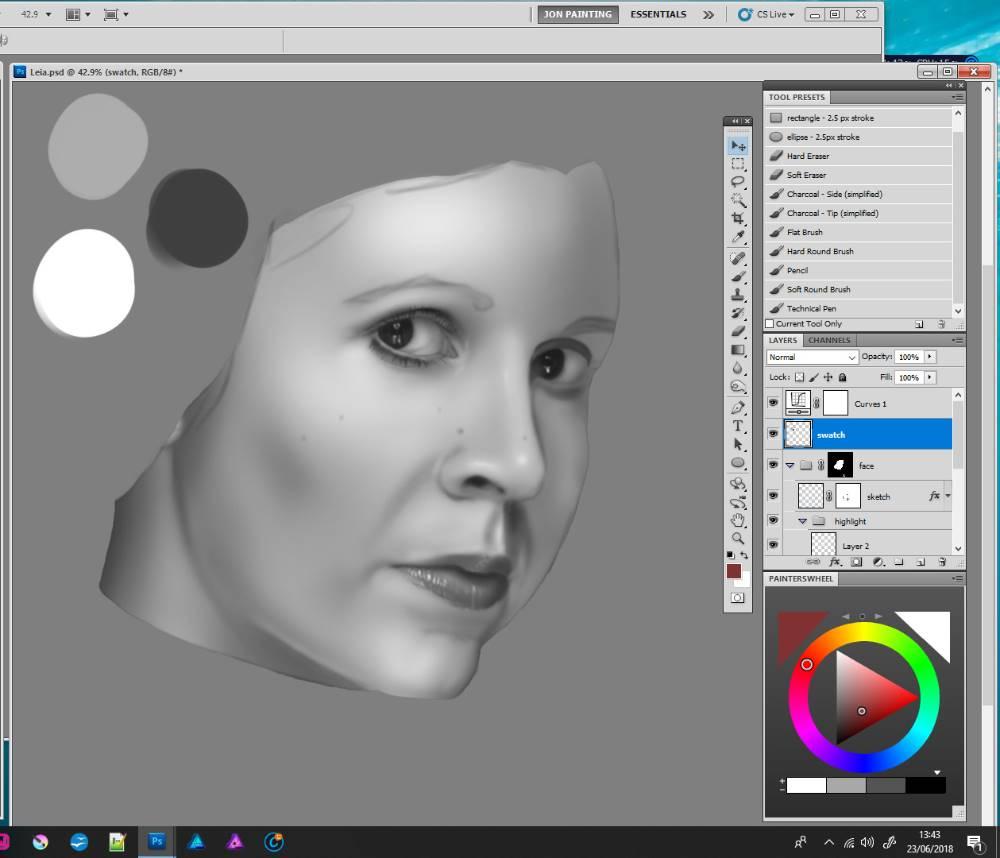Select the Zoom tool in toolbox
1000x858 pixels.
tap(738, 538)
